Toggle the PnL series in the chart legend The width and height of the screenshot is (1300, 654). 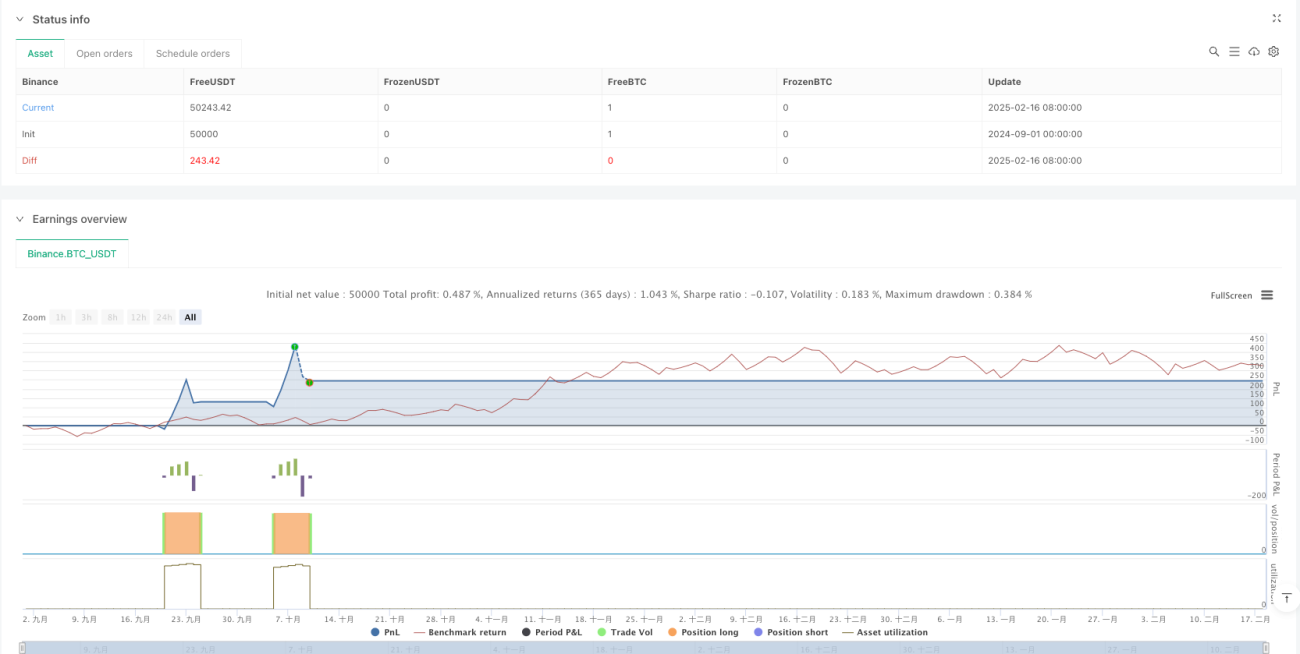[388, 632]
